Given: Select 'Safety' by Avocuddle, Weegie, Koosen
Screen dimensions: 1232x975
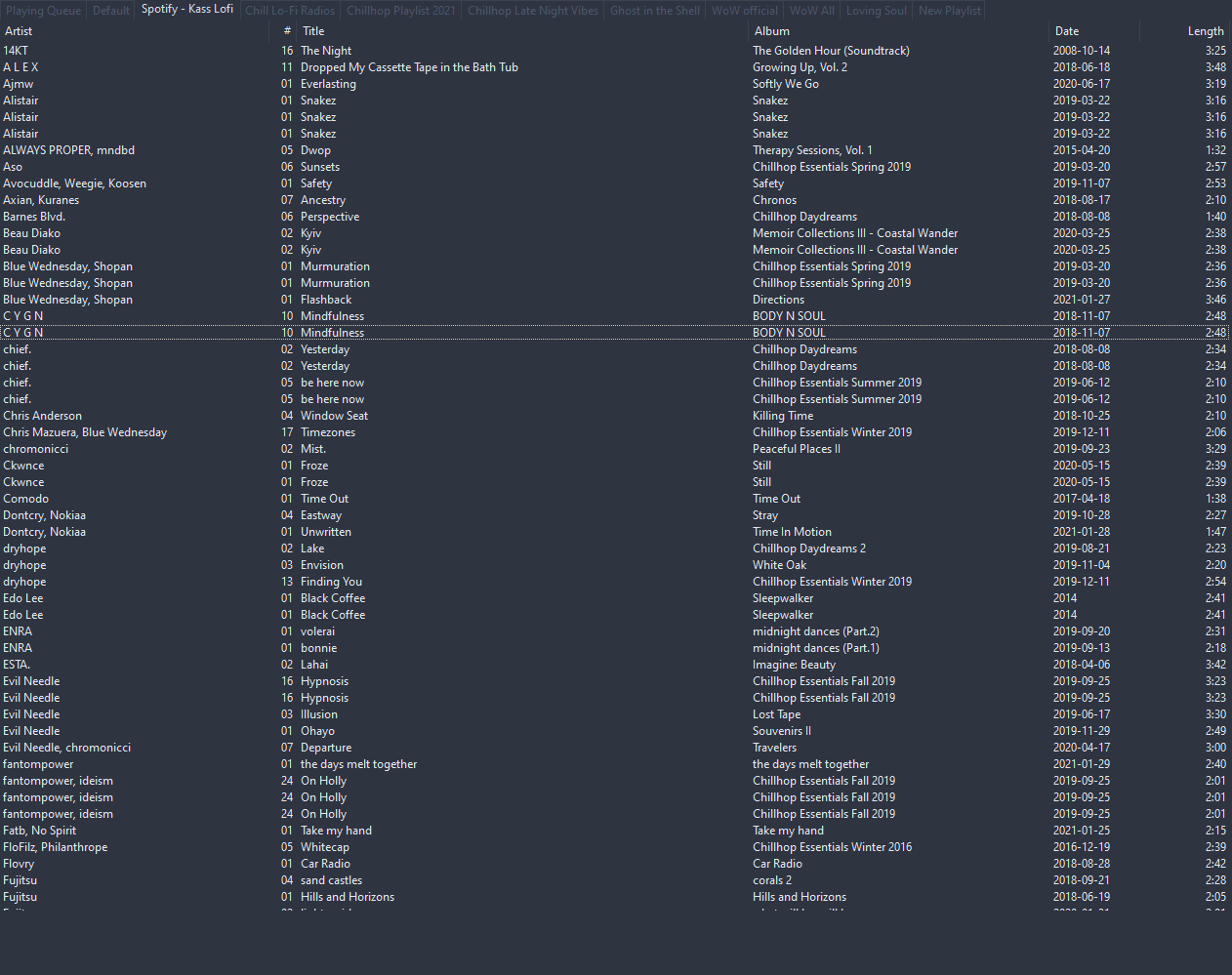Looking at the screenshot, I should tap(316, 183).
